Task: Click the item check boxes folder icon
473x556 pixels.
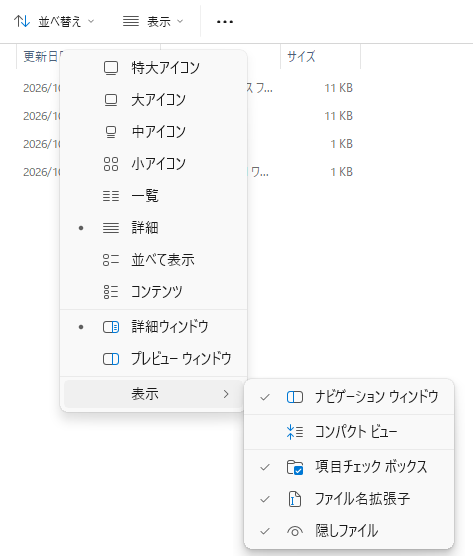Action: coord(295,467)
